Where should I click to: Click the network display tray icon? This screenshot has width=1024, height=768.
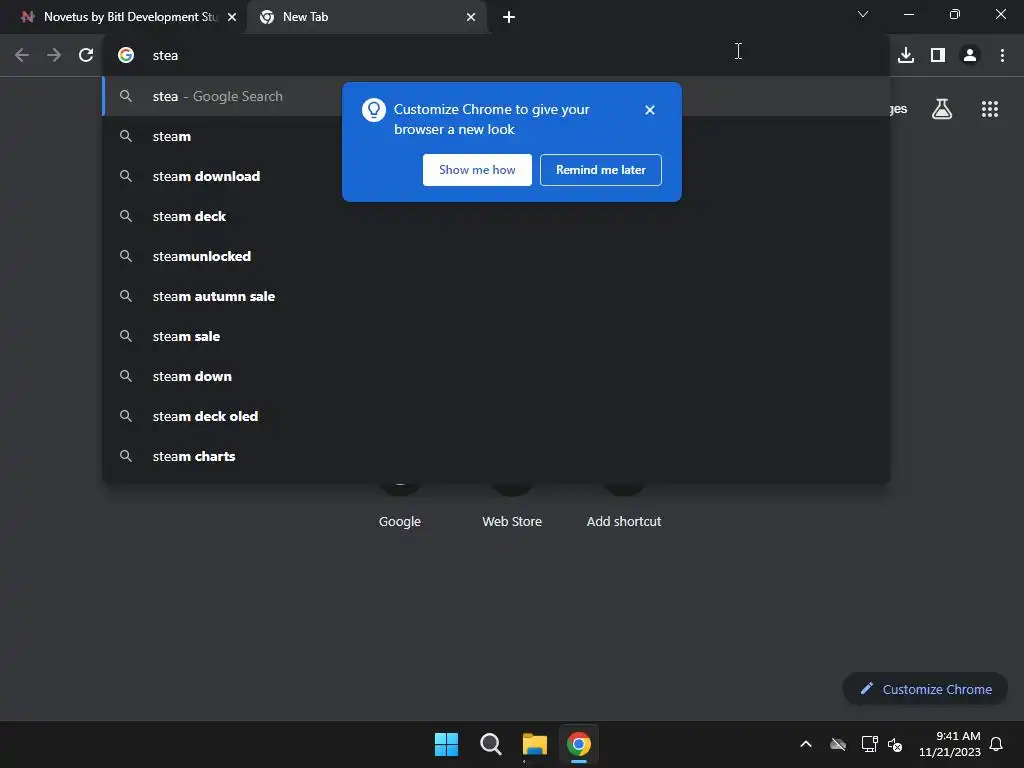[x=869, y=744]
